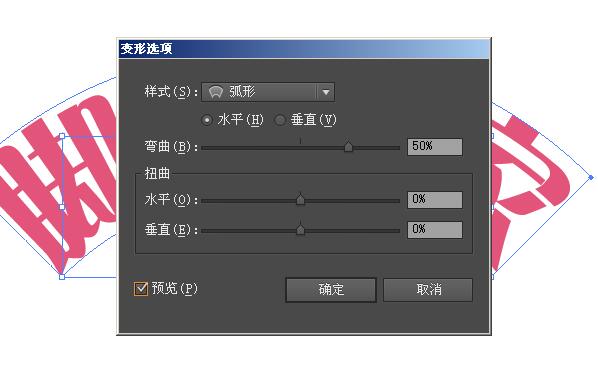
Task: Click the 垂直(E) distortion slider handle
Action: pos(301,229)
